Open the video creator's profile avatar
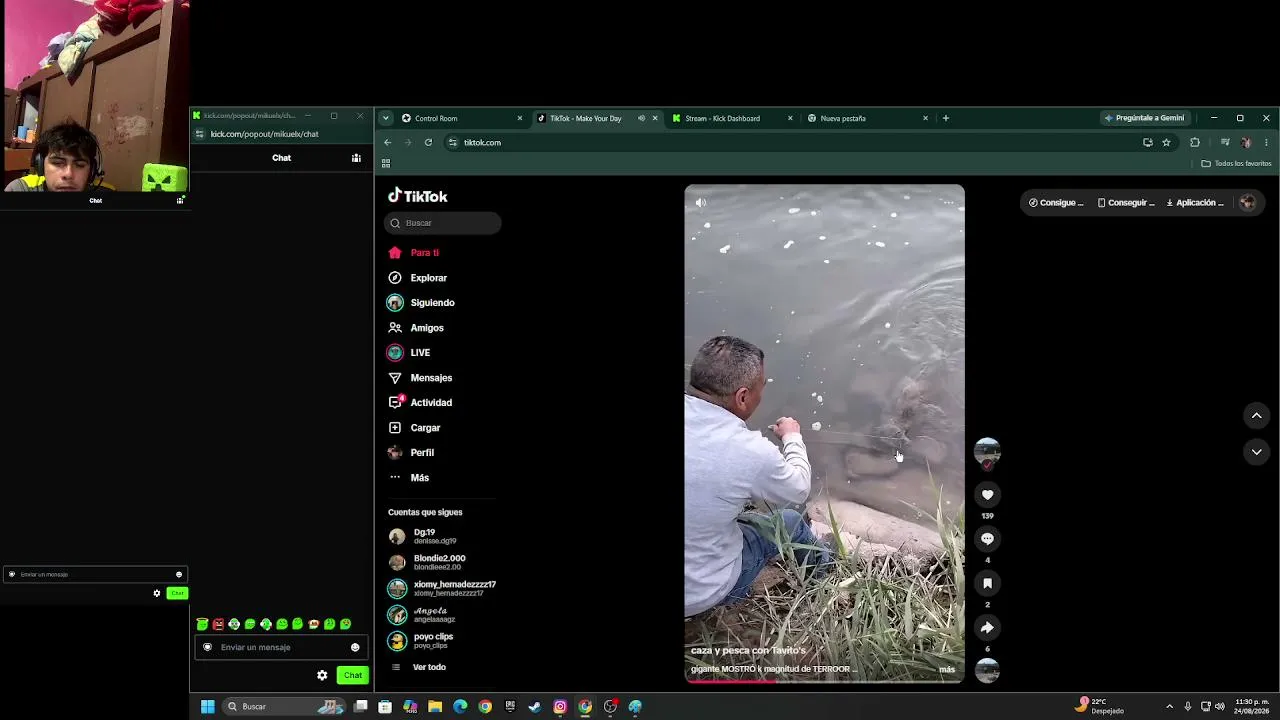Viewport: 1280px width, 720px height. [987, 451]
